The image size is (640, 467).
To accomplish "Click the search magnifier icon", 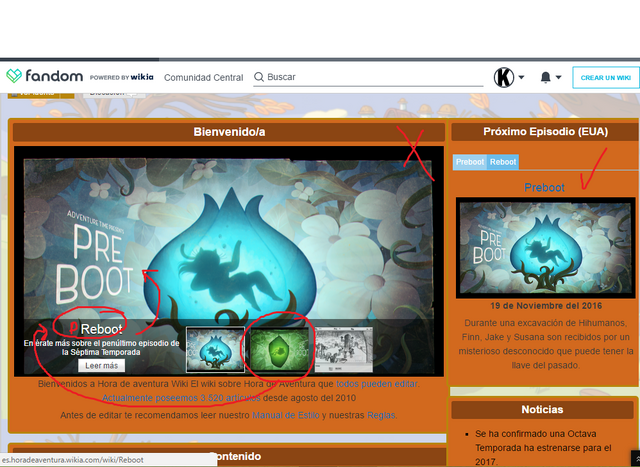I will [x=259, y=77].
